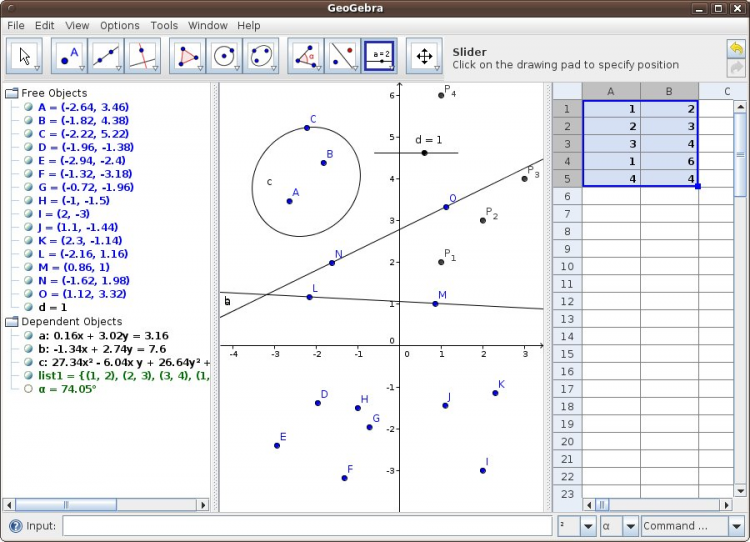Open the Greek letter α dropdown

[630, 526]
